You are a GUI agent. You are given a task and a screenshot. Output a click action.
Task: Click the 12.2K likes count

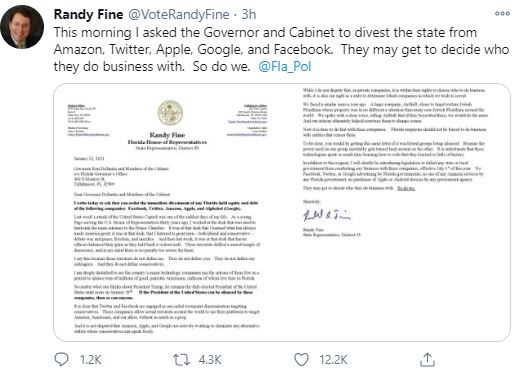pos(333,360)
